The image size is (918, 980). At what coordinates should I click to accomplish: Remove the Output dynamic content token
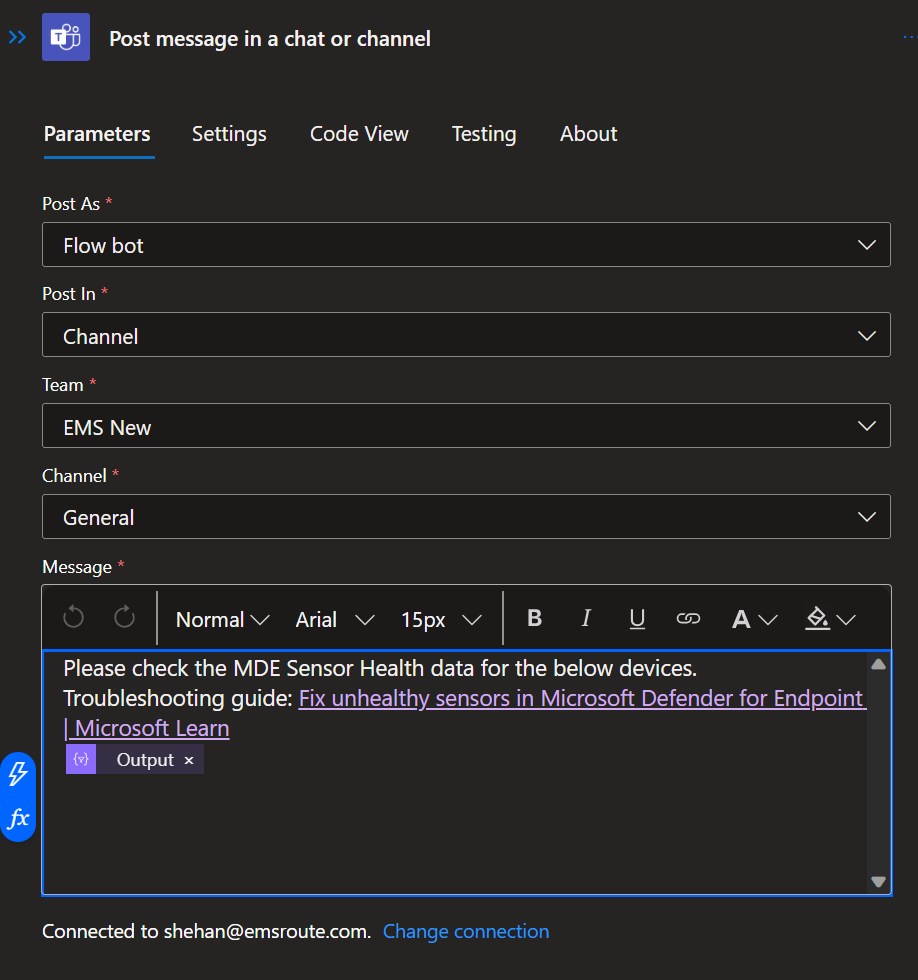click(189, 759)
